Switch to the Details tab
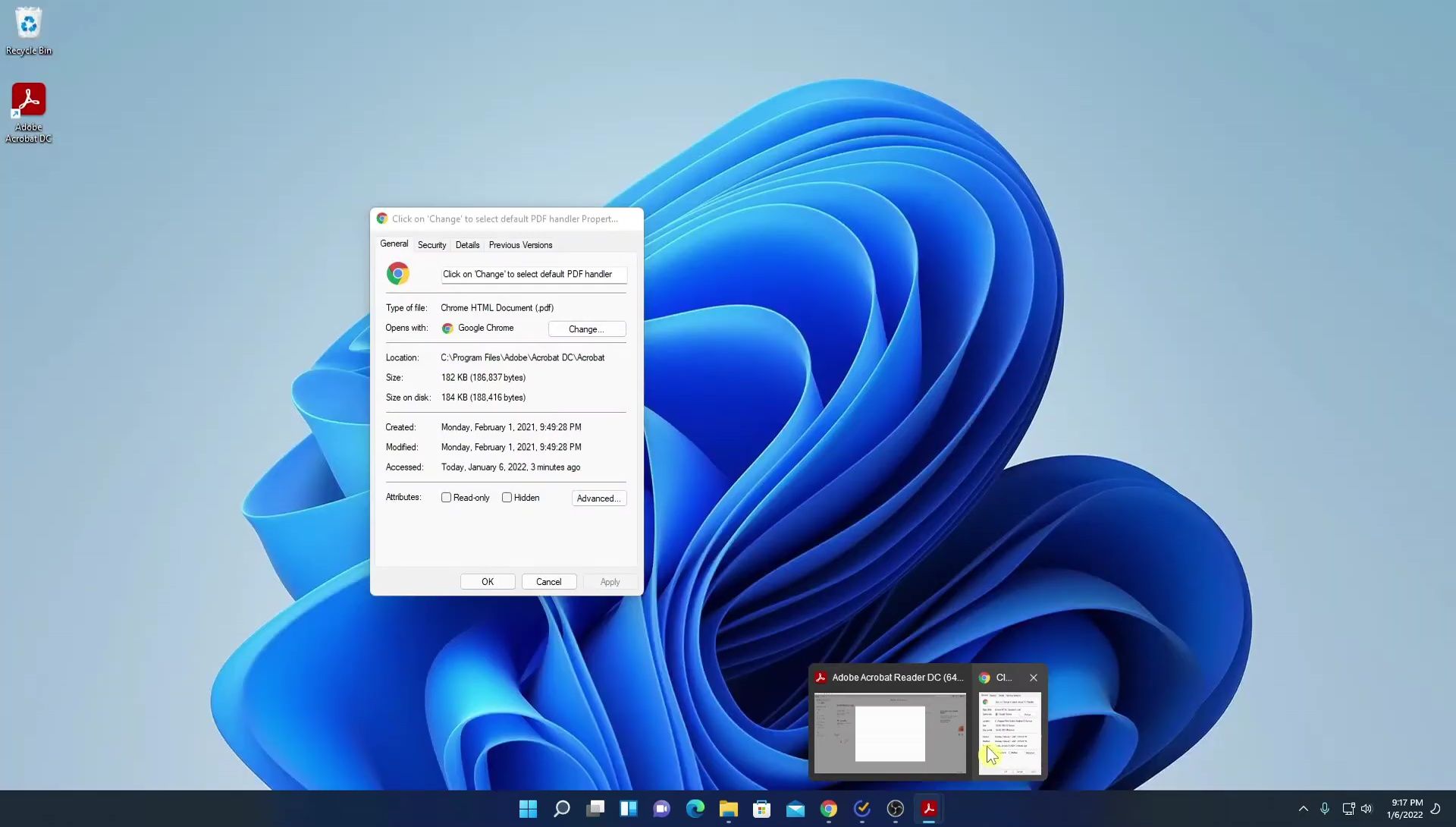 pyautogui.click(x=468, y=245)
